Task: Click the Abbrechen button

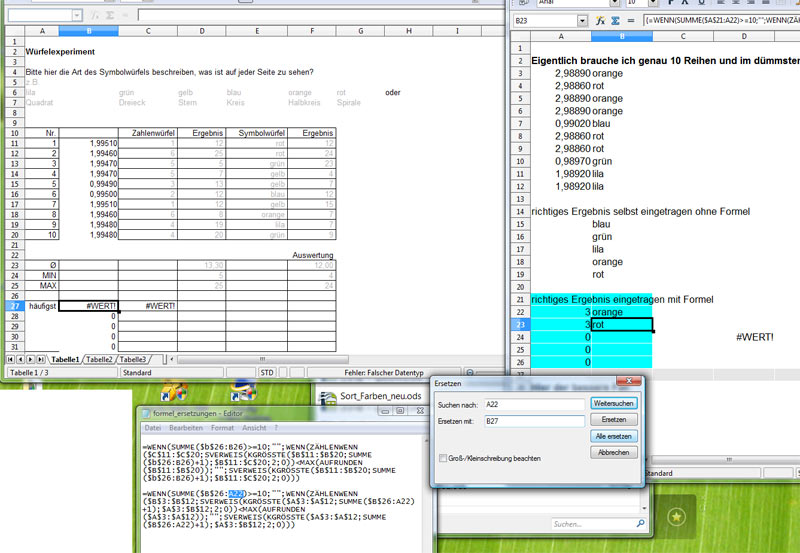Action: click(614, 452)
